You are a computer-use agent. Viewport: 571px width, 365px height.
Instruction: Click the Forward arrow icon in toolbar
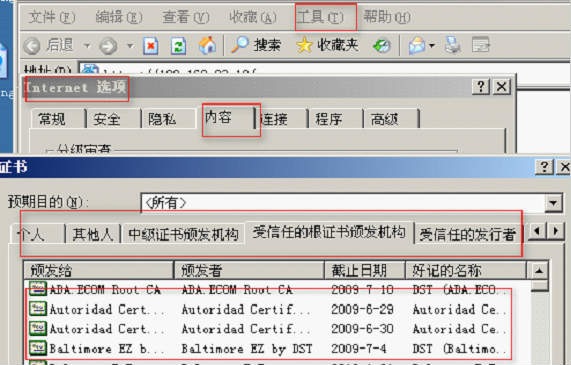[108, 46]
